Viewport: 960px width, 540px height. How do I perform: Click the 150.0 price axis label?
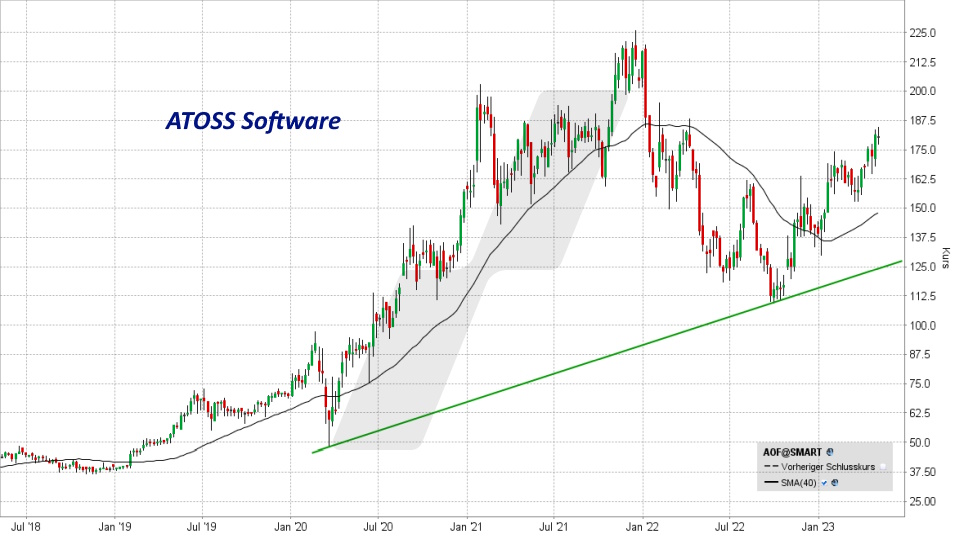[923, 208]
